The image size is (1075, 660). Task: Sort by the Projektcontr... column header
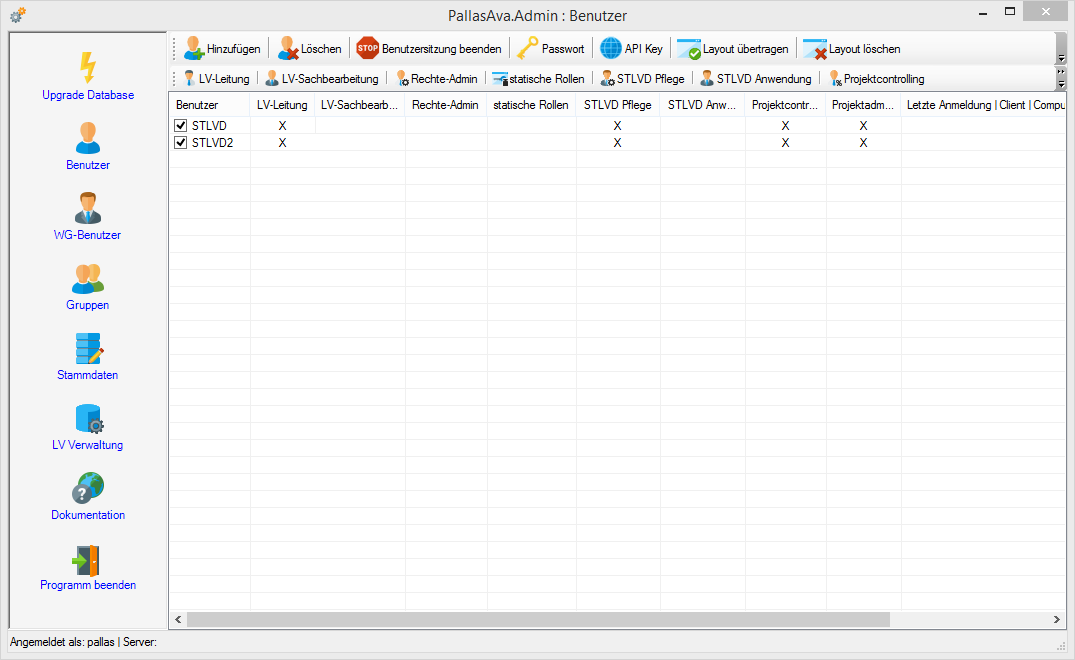[x=786, y=105]
